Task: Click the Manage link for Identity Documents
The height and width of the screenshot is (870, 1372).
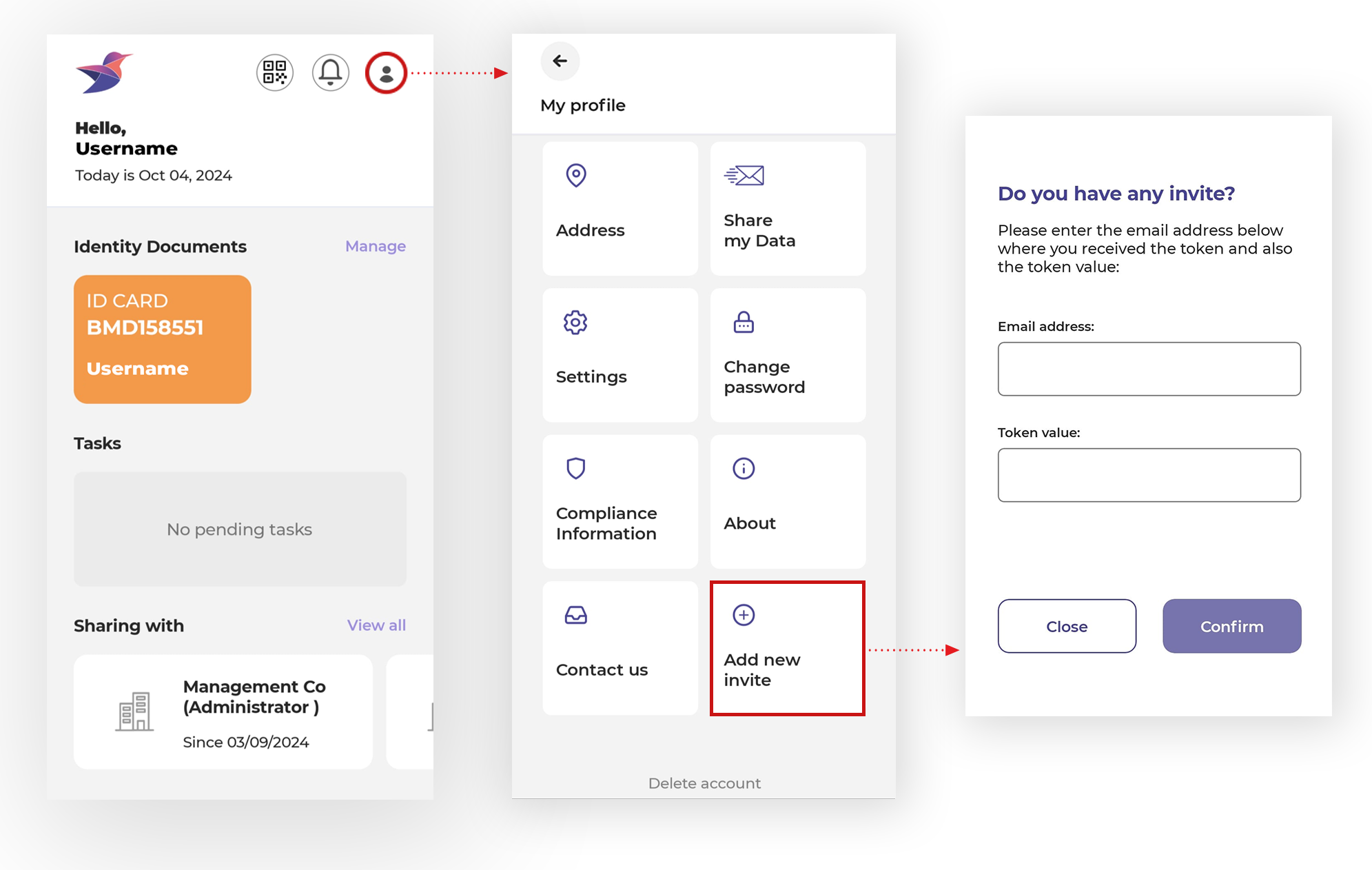Action: pyautogui.click(x=376, y=246)
